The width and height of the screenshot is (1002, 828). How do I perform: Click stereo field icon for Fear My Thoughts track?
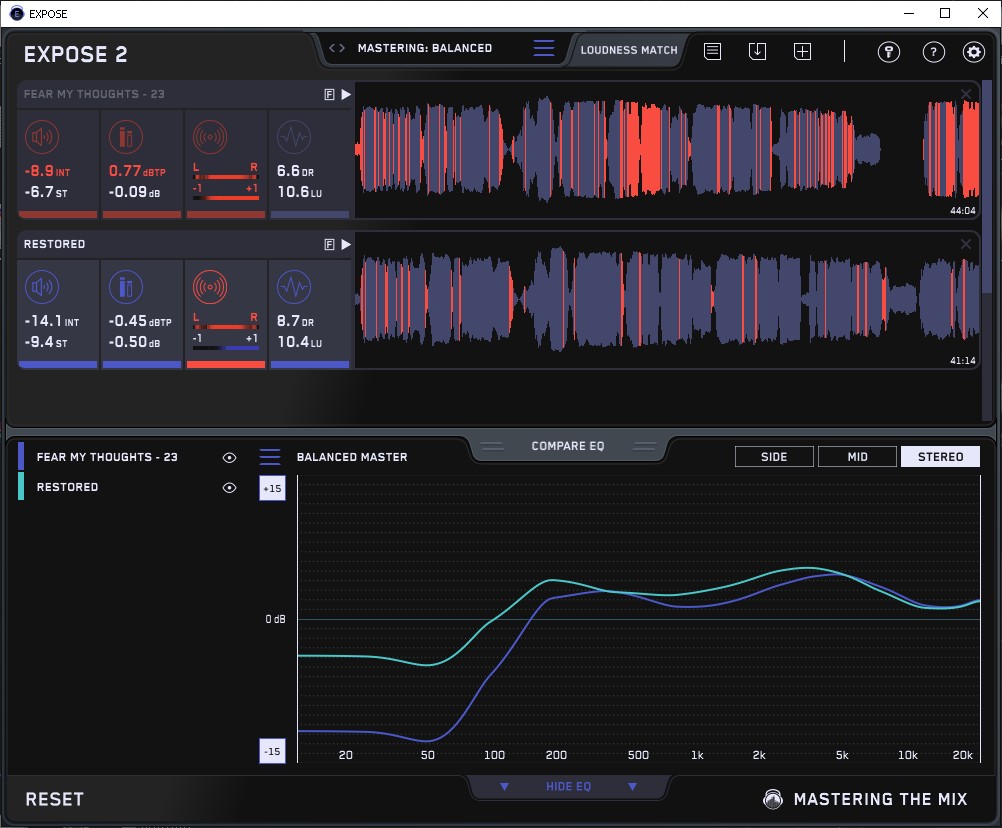(x=210, y=137)
